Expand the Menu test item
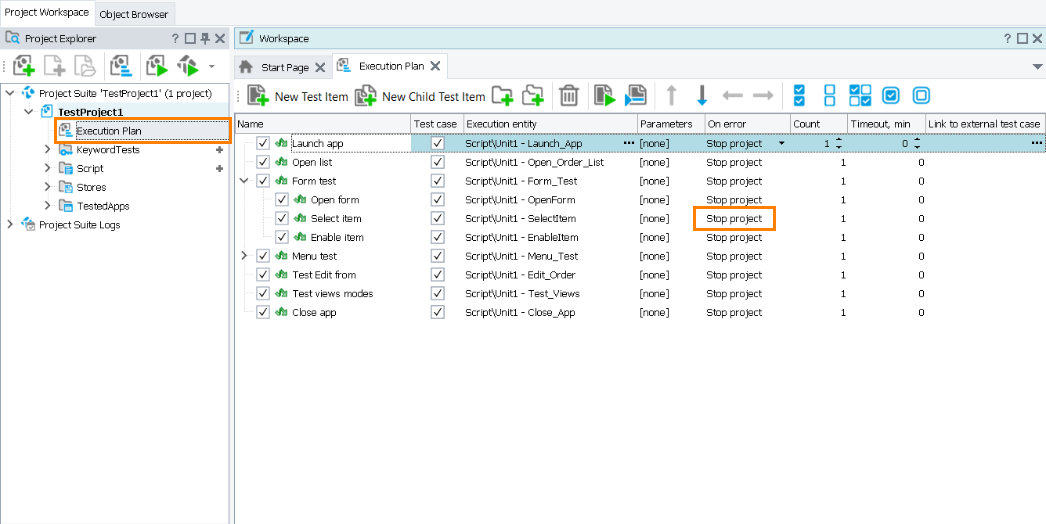The height and width of the screenshot is (524, 1046). pos(245,256)
